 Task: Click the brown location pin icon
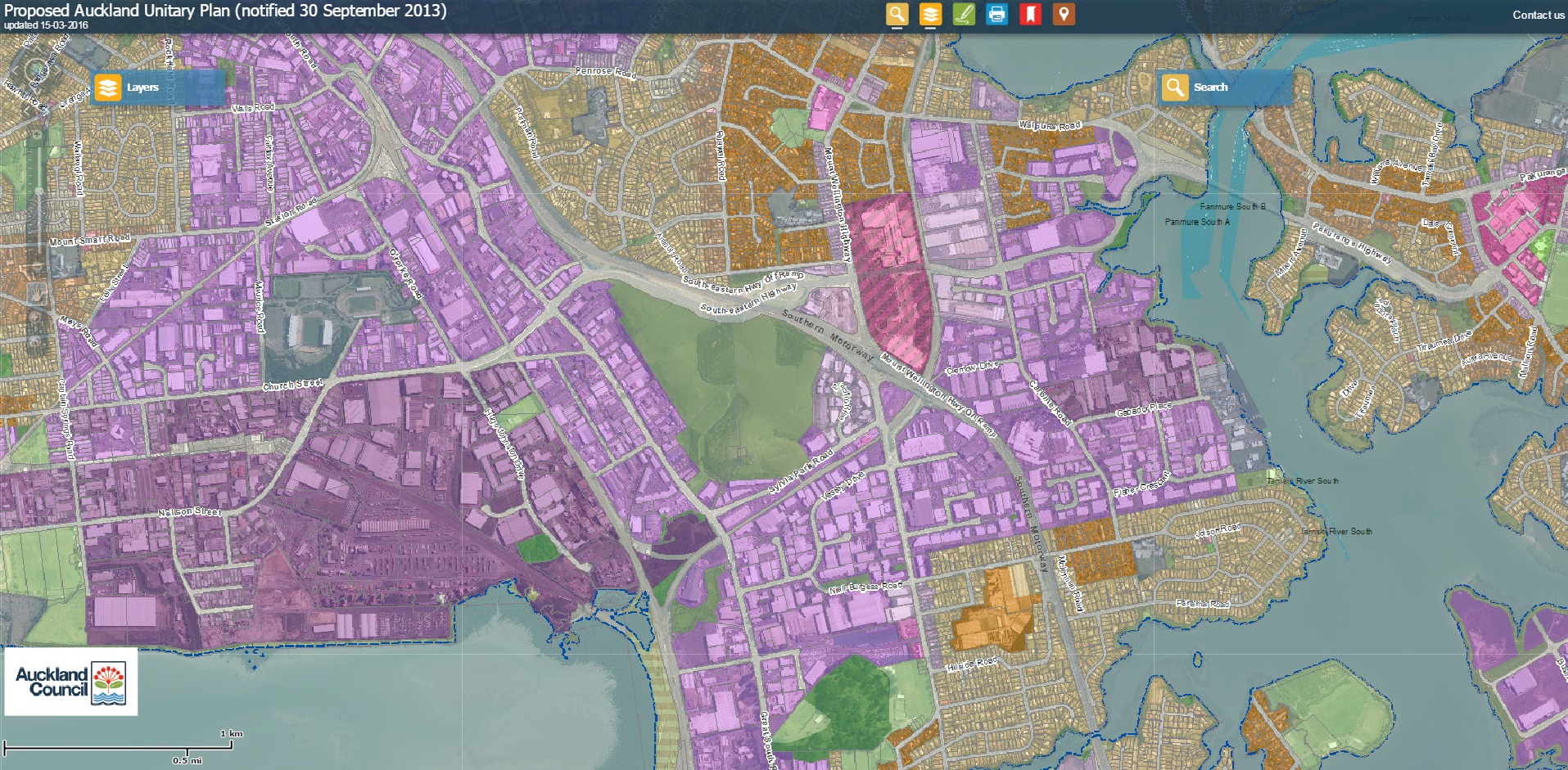click(x=1063, y=14)
